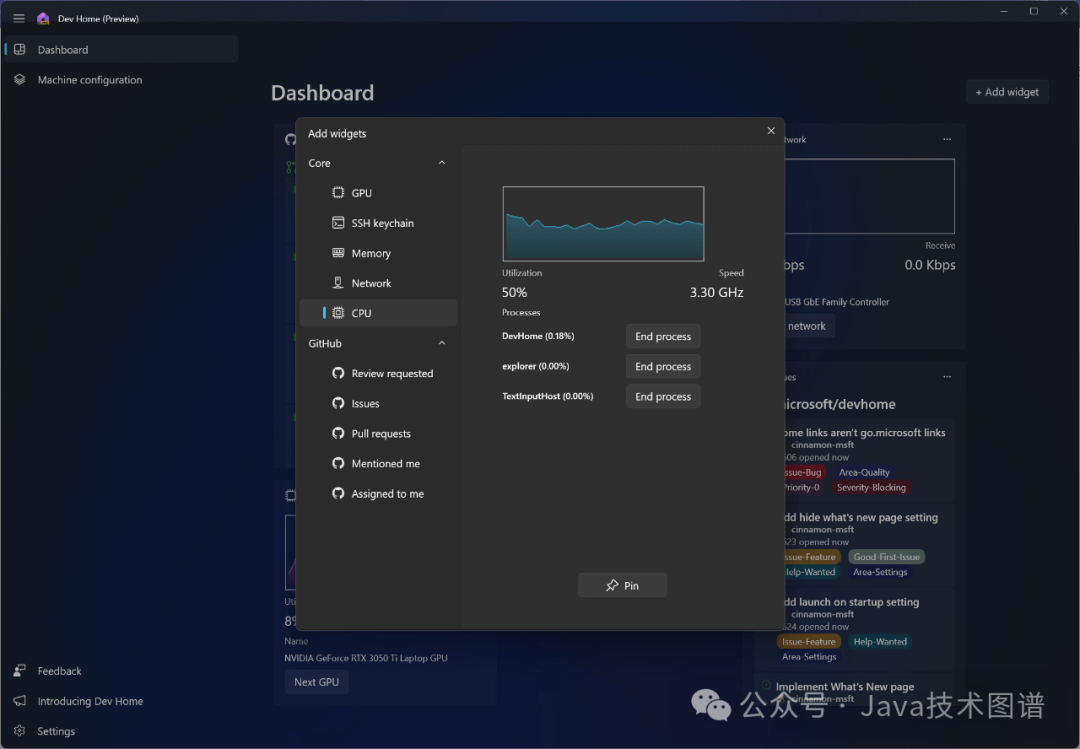The height and width of the screenshot is (749, 1080).
Task: Open Machine configuration page
Action: click(122, 80)
